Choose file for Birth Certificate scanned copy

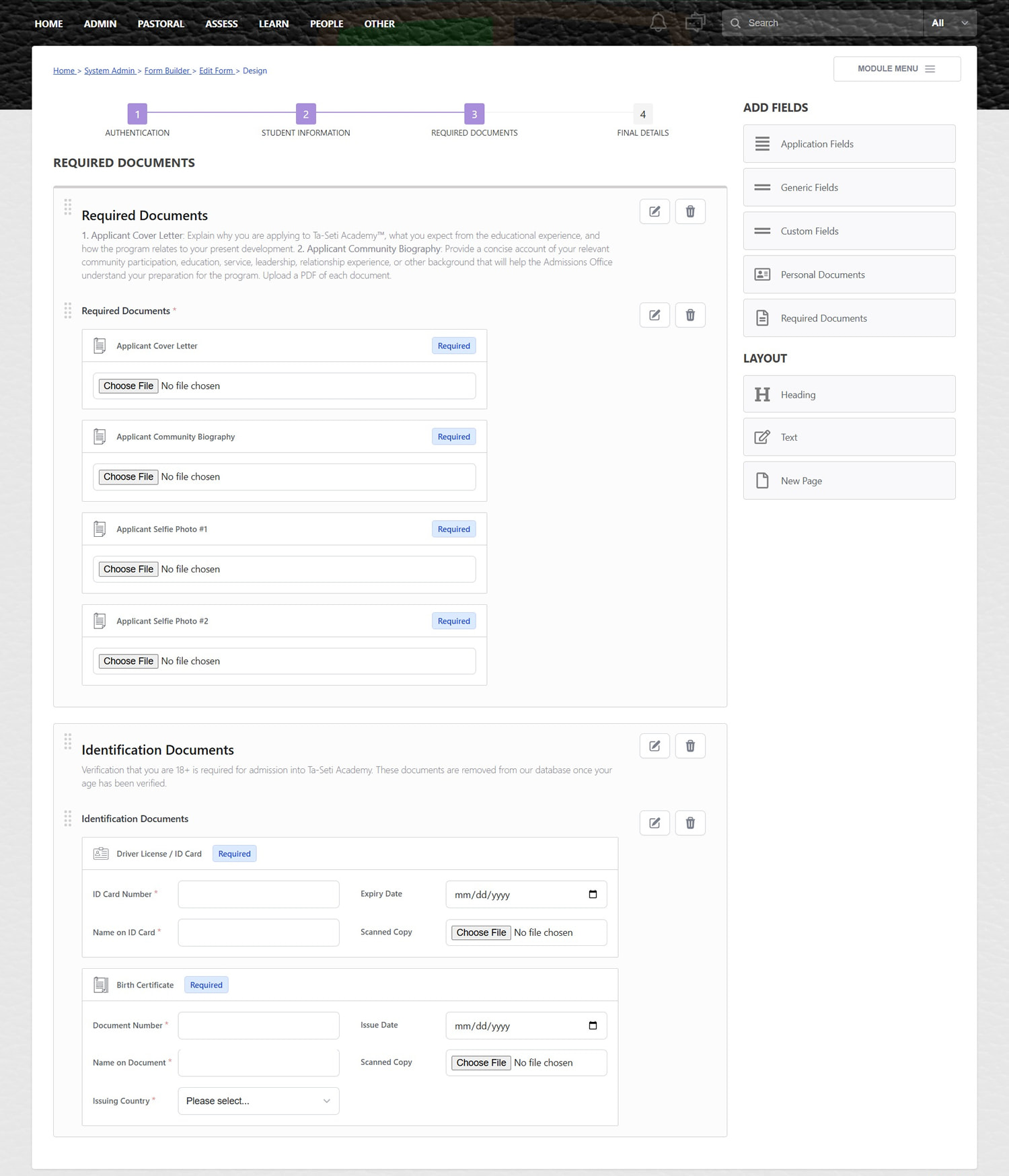[481, 1062]
